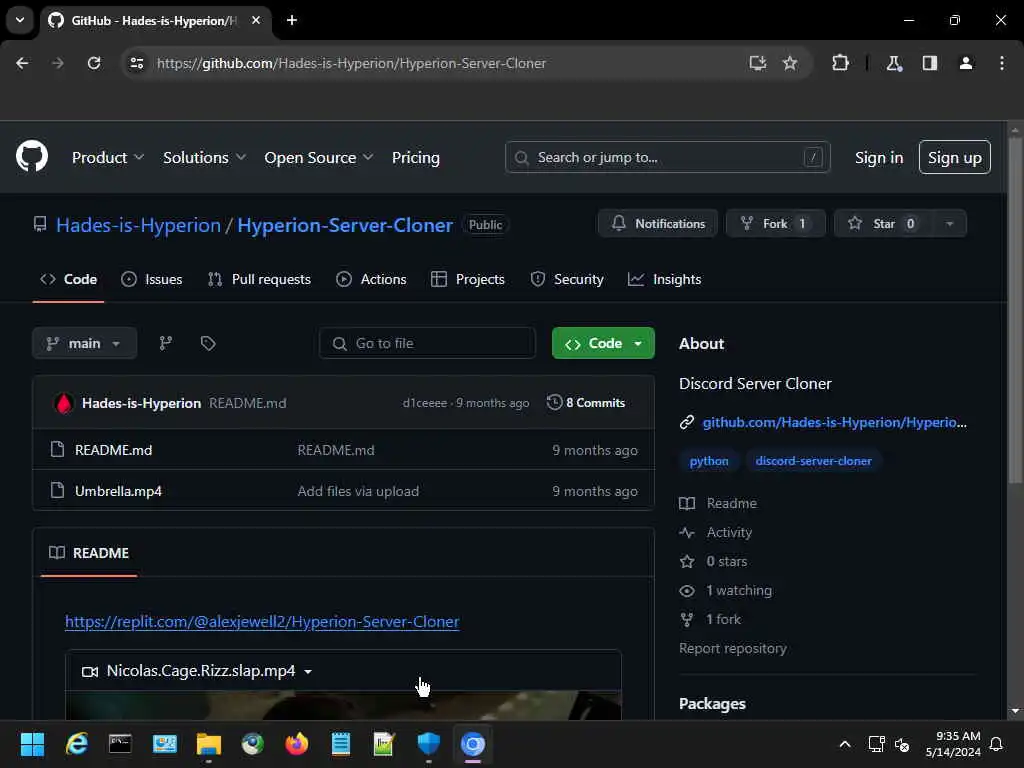The width and height of the screenshot is (1024, 768).
Task: Select the README tab header
Action: [89, 553]
